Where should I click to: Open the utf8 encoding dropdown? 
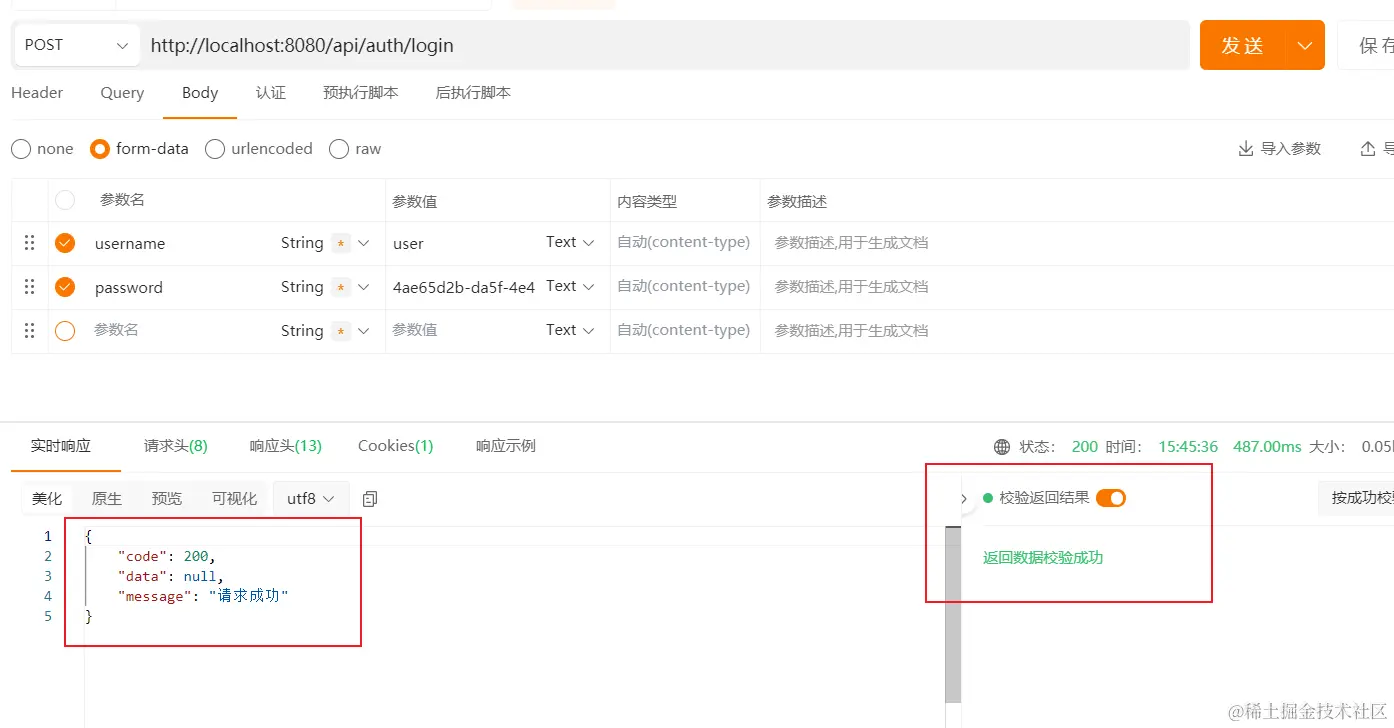[x=311, y=498]
